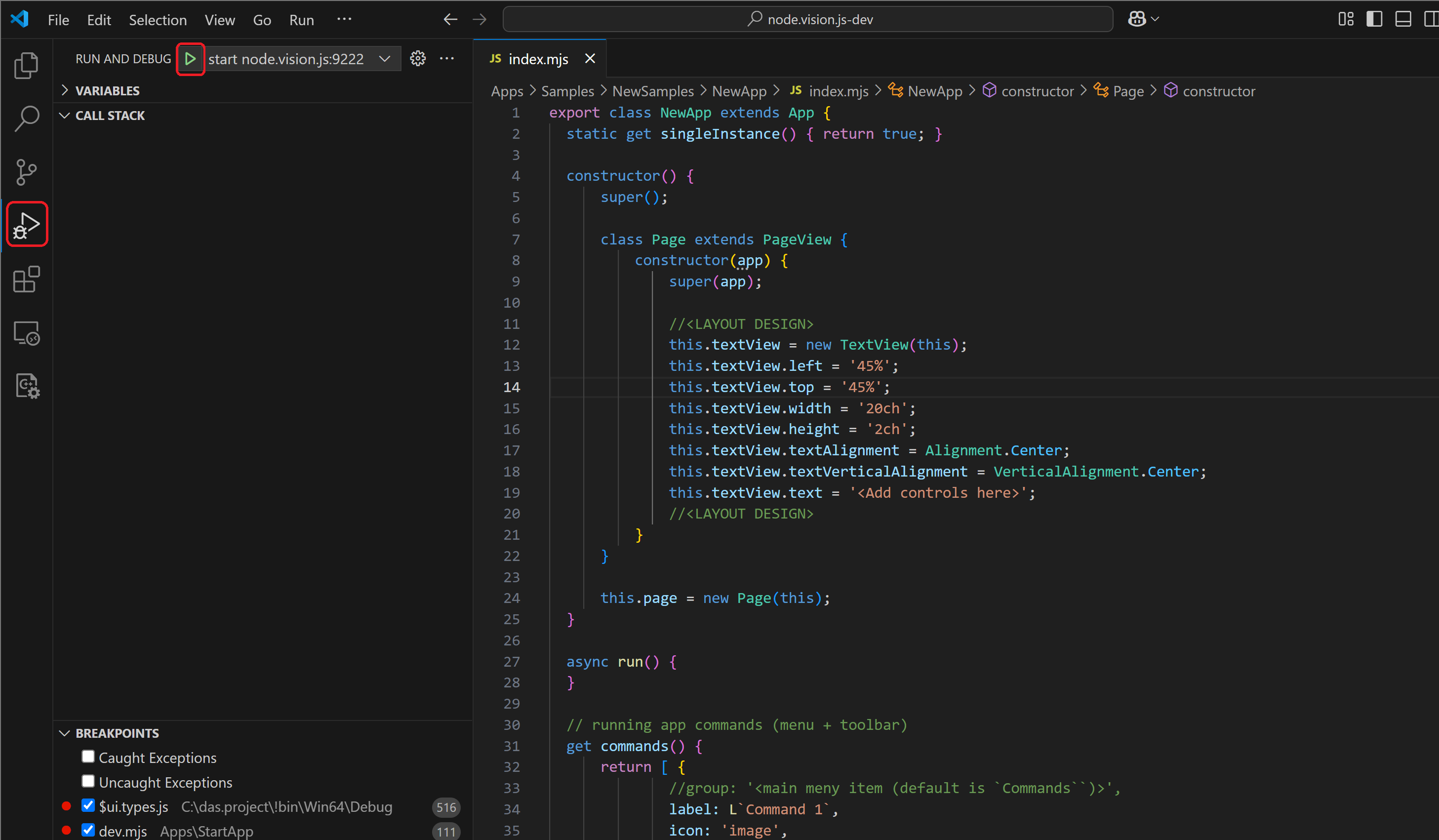Image resolution: width=1439 pixels, height=840 pixels.
Task: Enable the Uncaught Exceptions breakpoint
Action: [x=87, y=781]
